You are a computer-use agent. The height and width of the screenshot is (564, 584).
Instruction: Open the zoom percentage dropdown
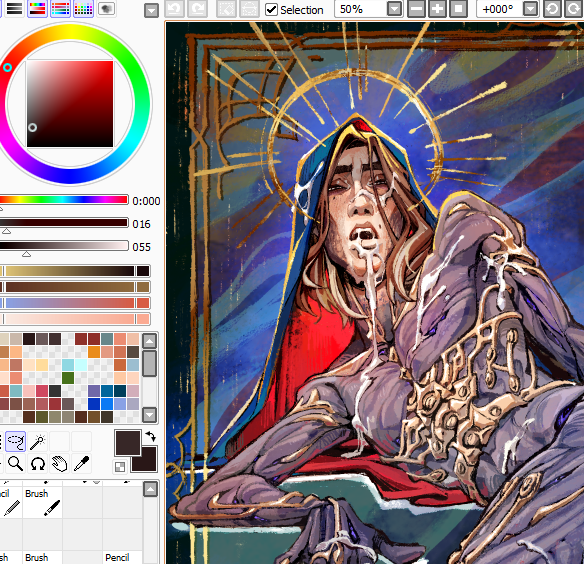tap(394, 9)
